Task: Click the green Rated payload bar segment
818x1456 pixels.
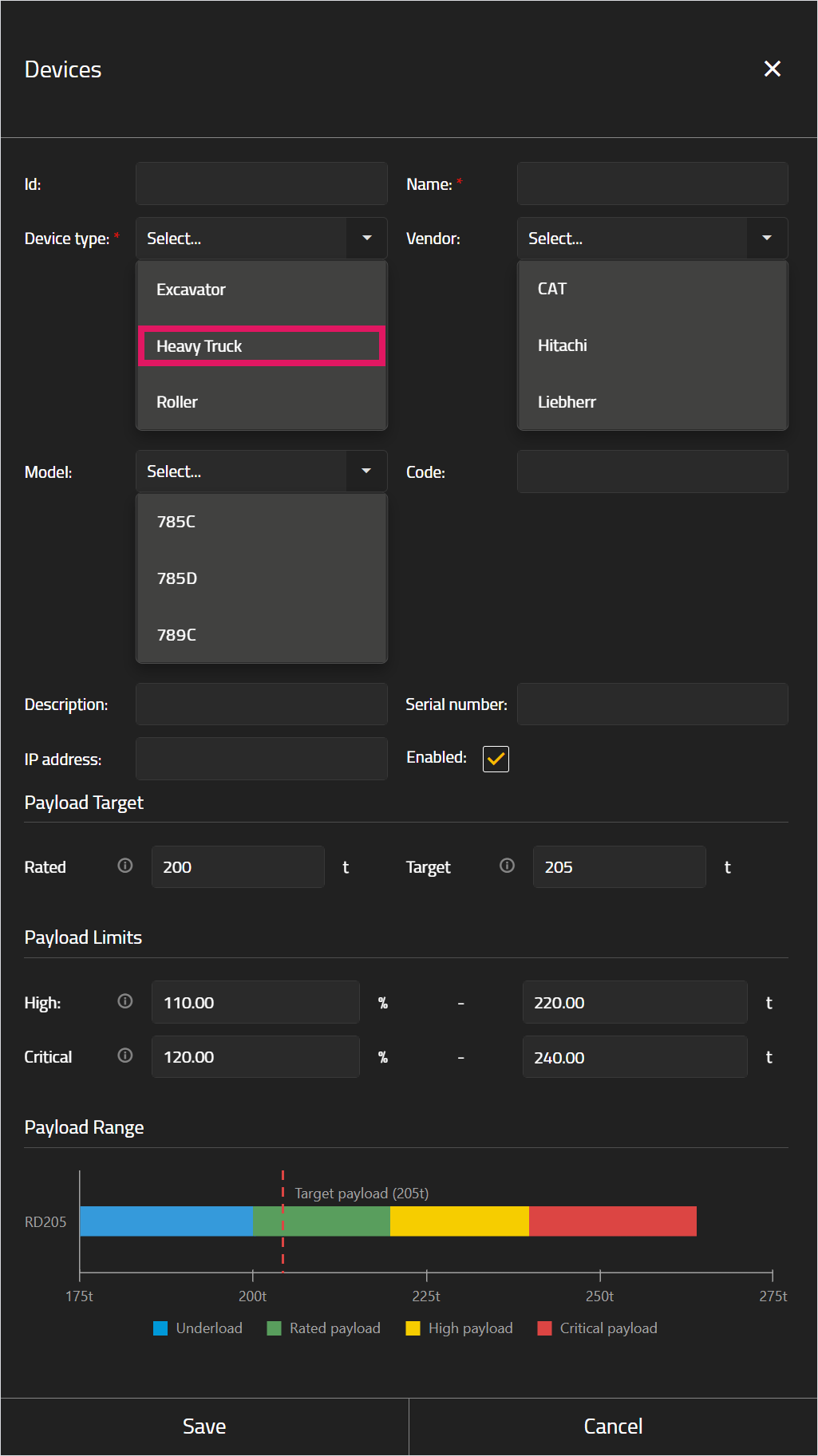Action: coord(322,1221)
